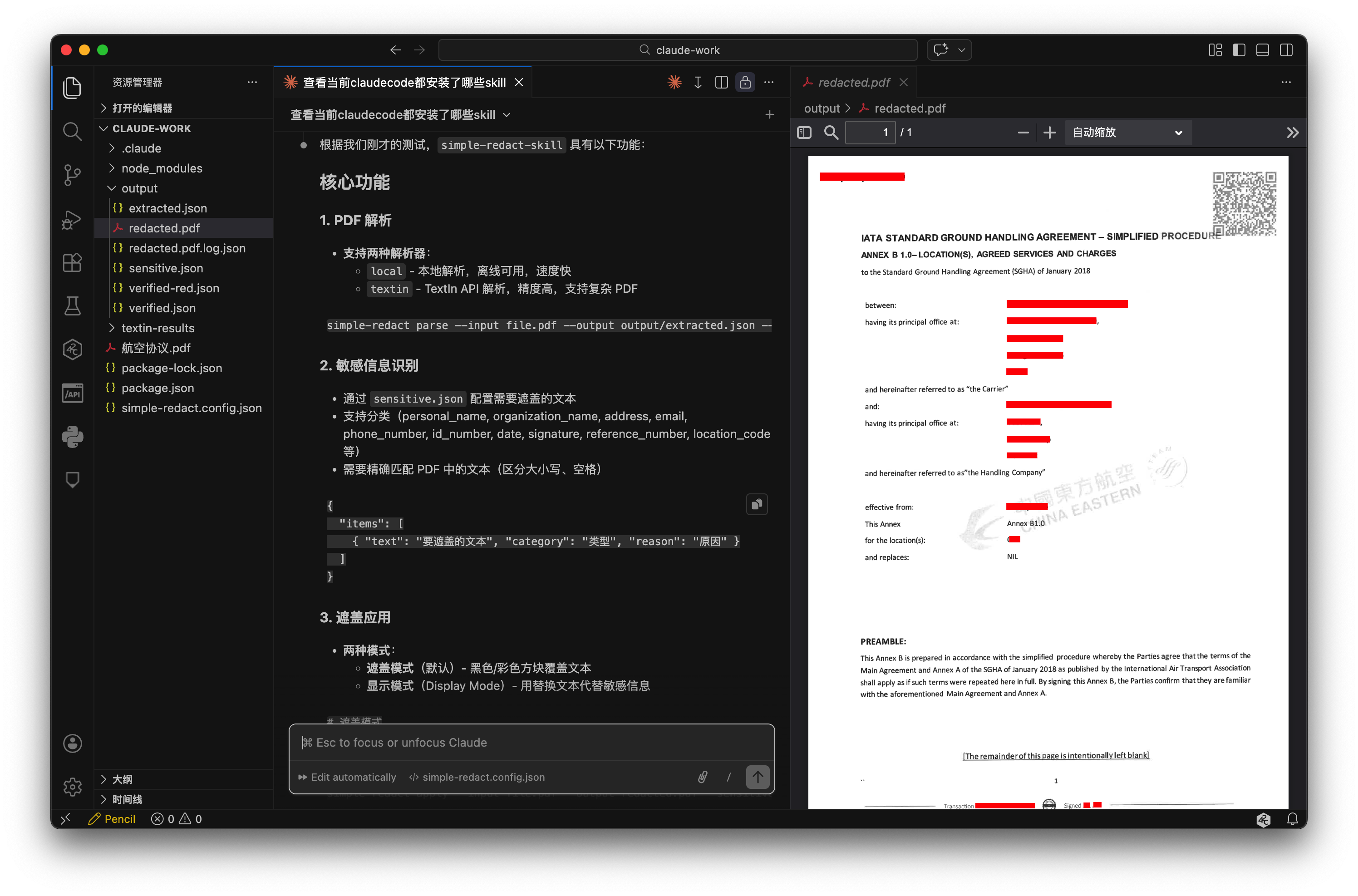Expand the textin-results folder
Screen dimensions: 1358x896
pos(157,328)
